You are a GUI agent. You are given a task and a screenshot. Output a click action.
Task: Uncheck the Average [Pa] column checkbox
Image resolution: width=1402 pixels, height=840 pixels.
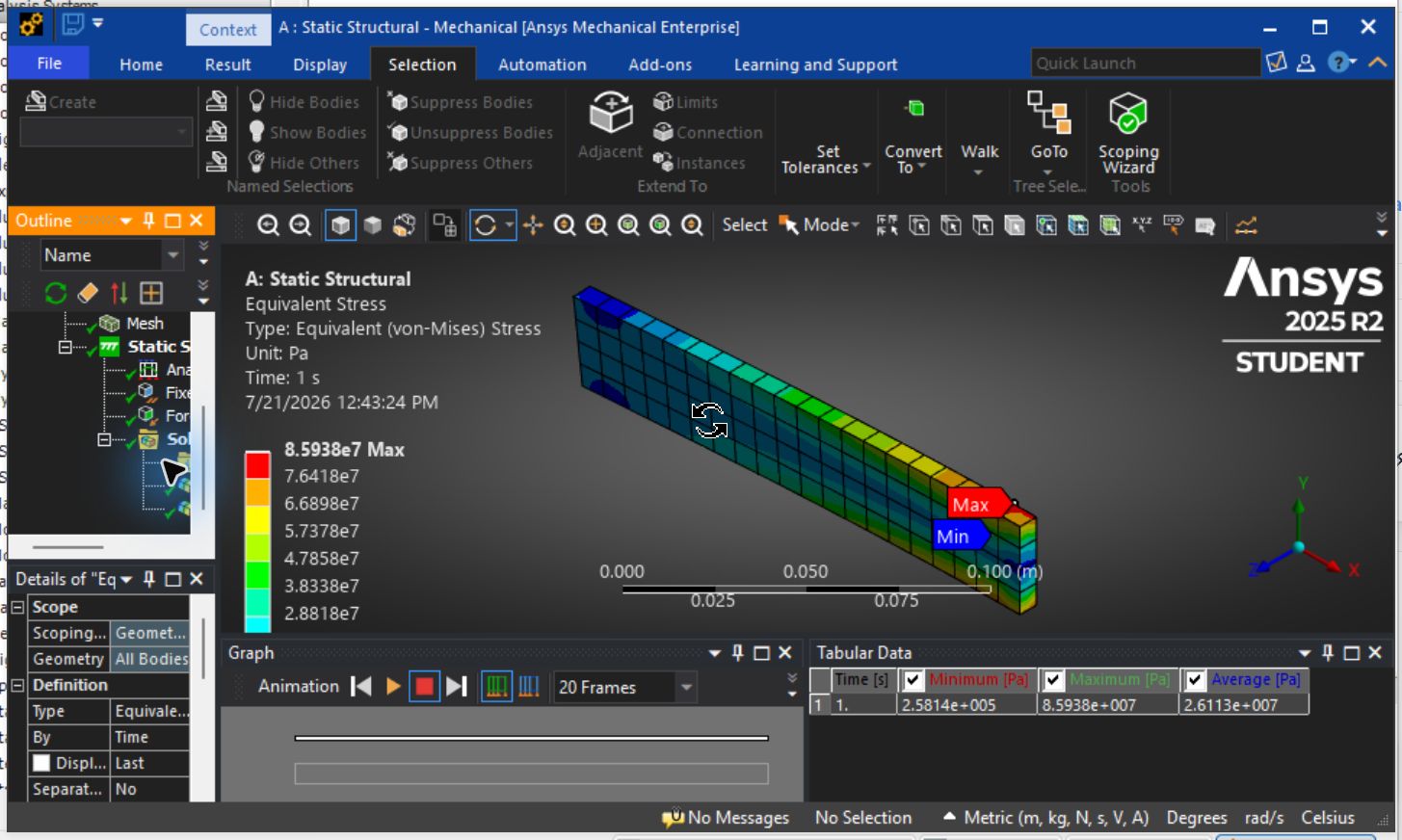pyautogui.click(x=1195, y=680)
